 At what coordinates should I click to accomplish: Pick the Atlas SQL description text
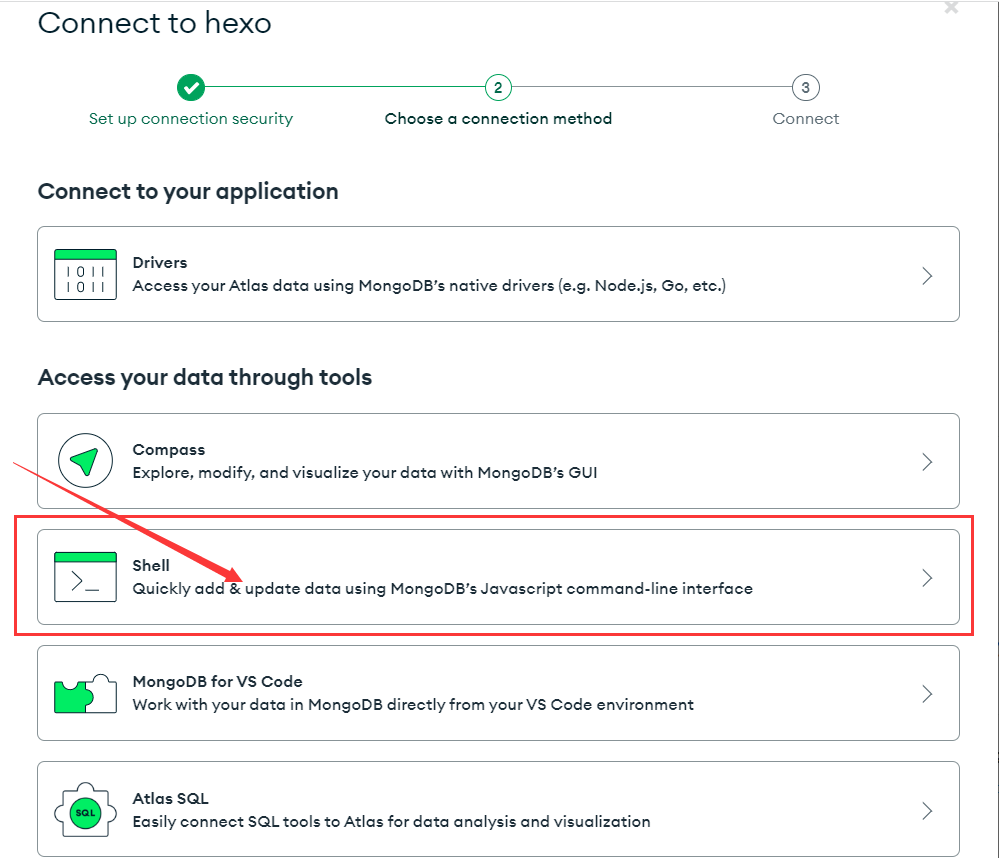click(391, 822)
